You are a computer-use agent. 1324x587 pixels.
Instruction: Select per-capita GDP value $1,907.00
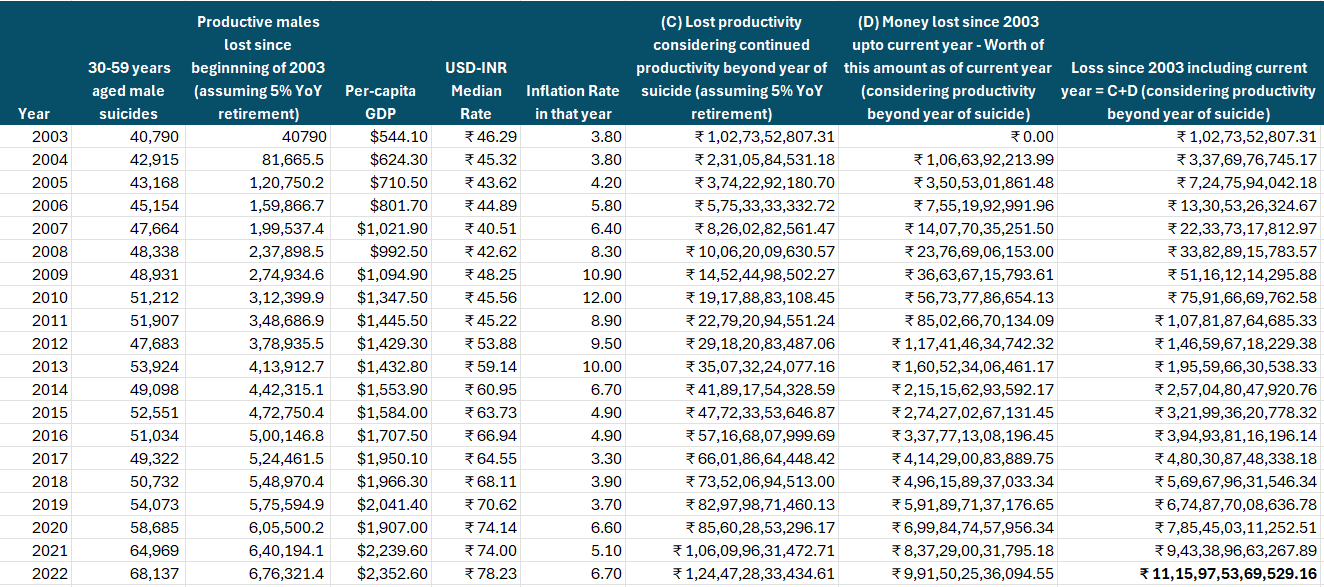click(392, 528)
